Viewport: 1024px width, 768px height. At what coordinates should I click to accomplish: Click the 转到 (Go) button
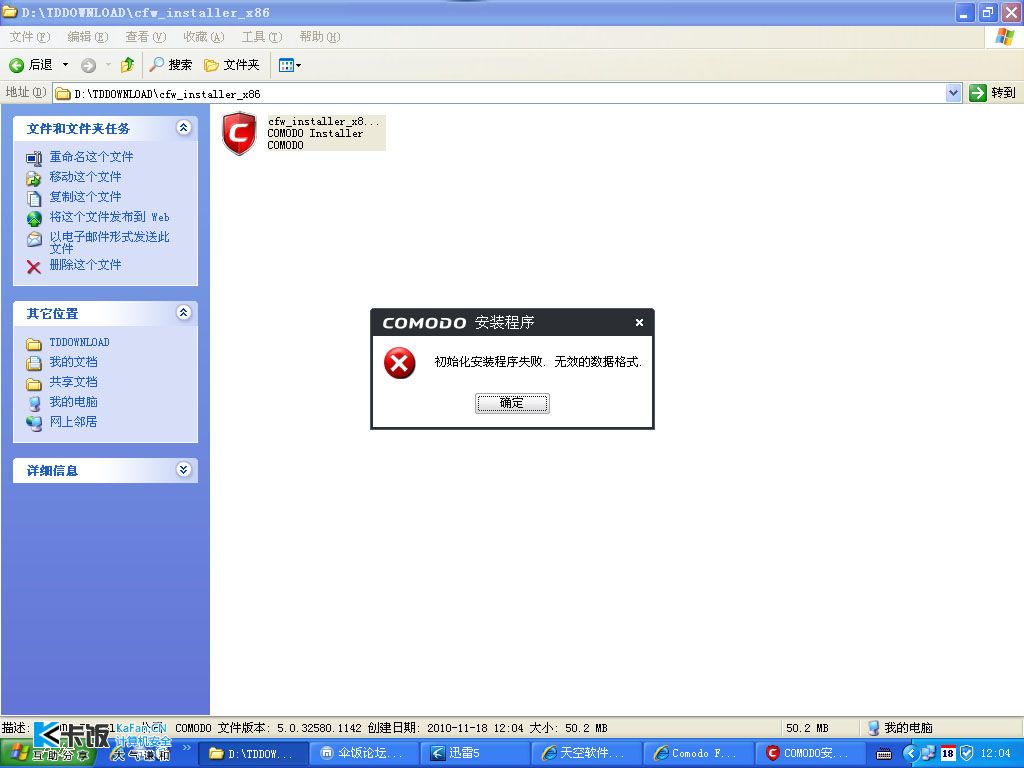pyautogui.click(x=992, y=93)
